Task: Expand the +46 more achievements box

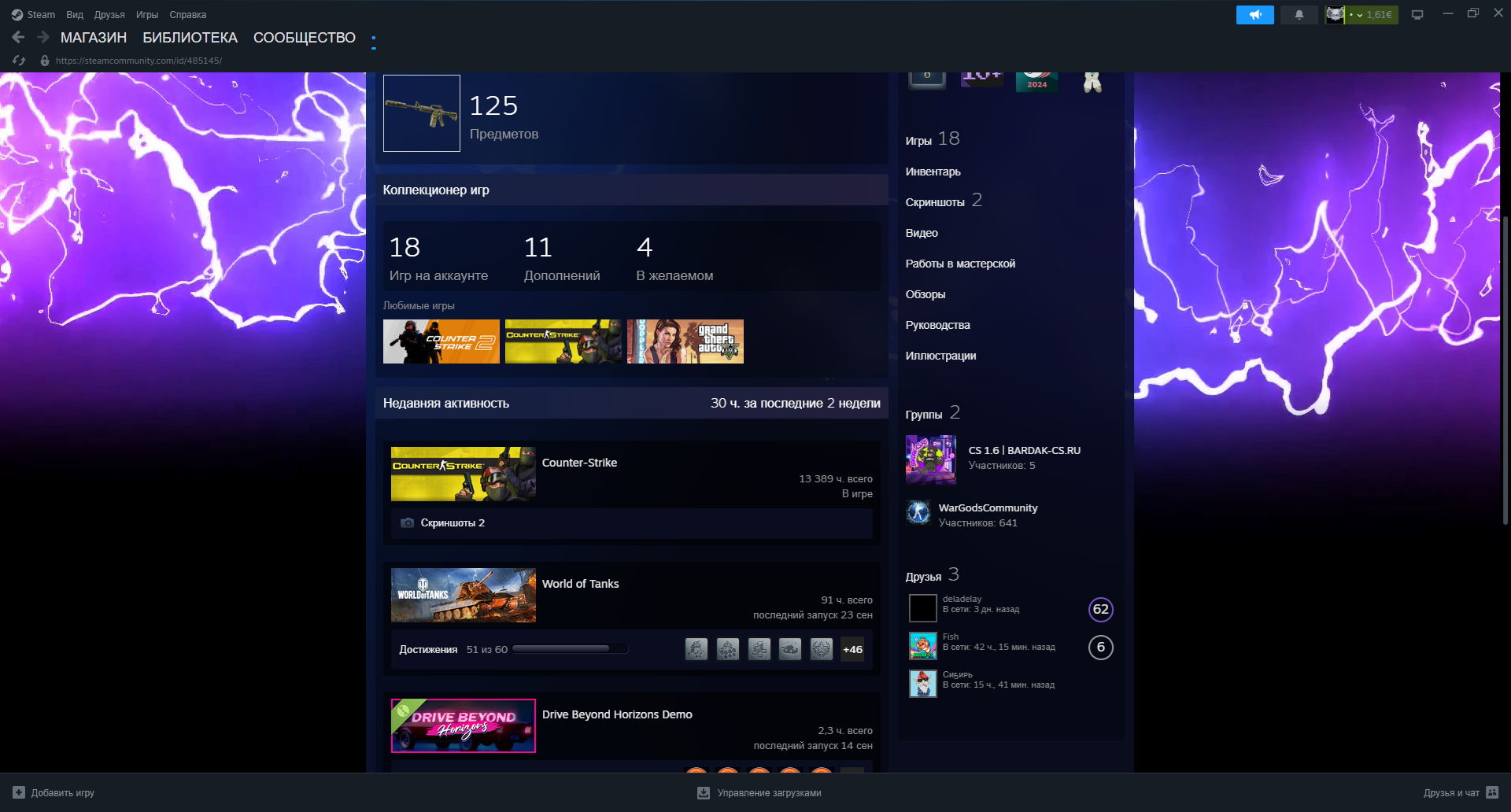Action: (852, 649)
